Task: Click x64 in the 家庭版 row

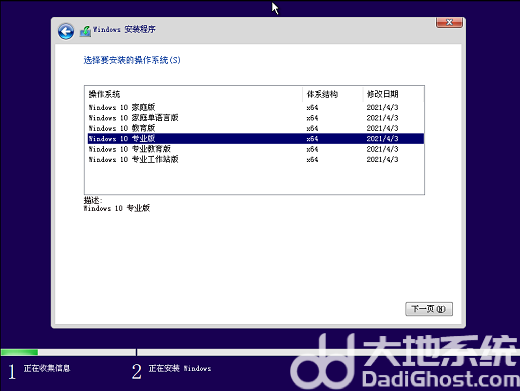Action: point(312,107)
